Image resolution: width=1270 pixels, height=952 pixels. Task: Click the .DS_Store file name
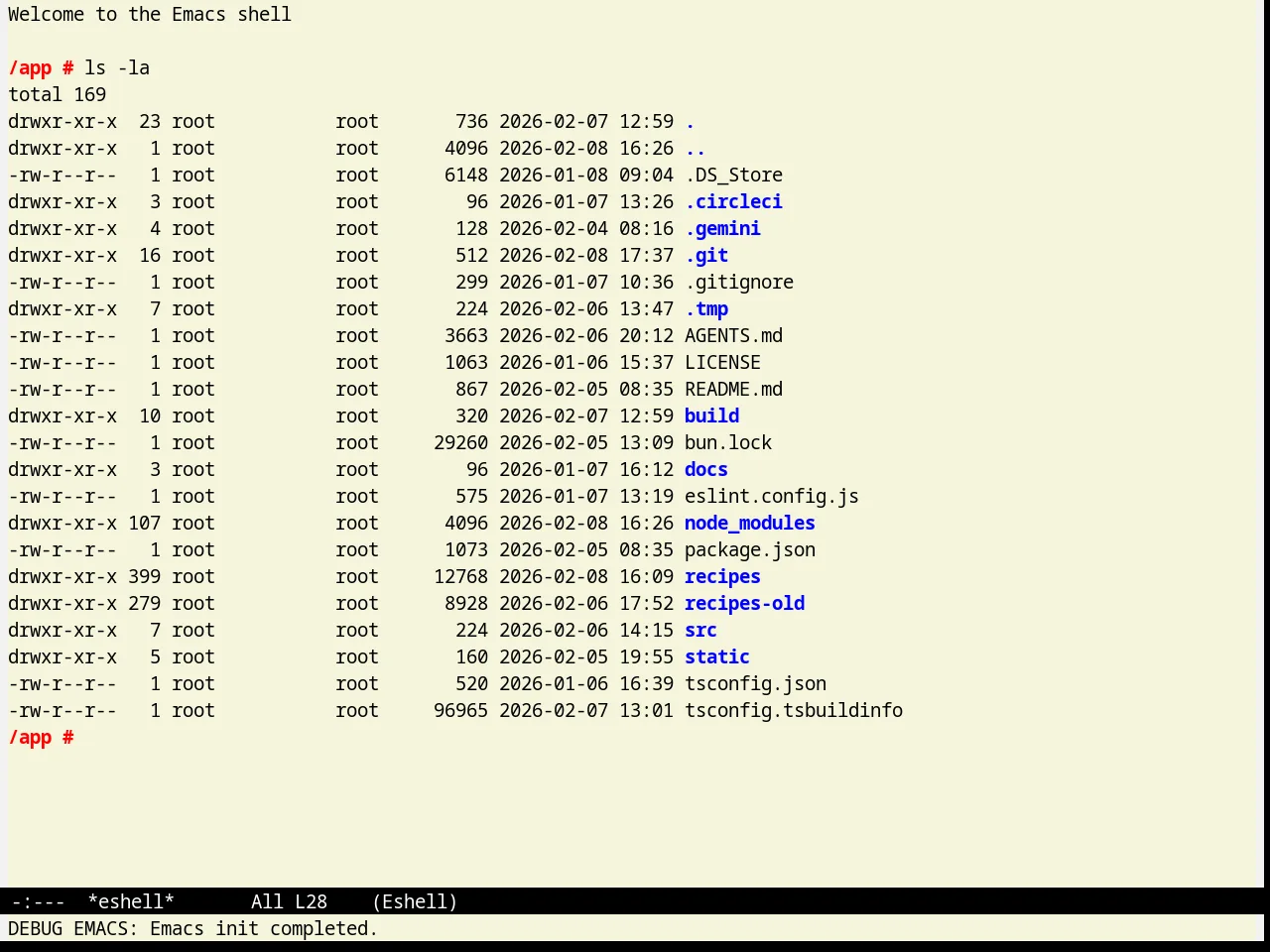point(733,175)
